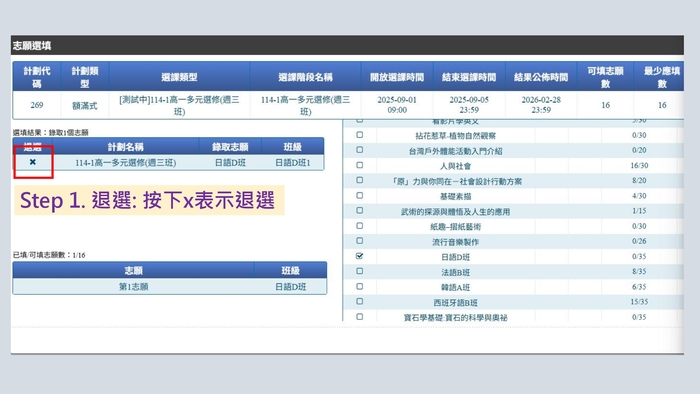
Task: Click the closing time 2025-09-05 23:59
Action: click(x=469, y=105)
